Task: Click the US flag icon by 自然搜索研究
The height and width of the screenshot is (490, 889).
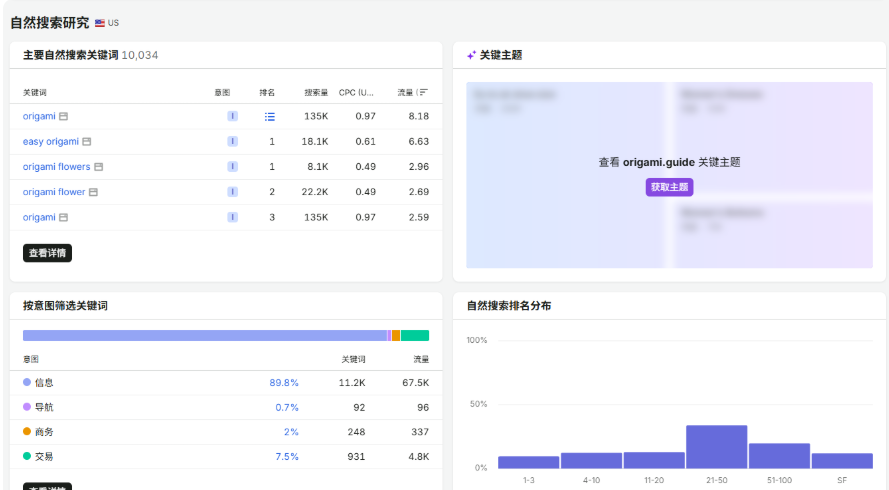Action: 100,23
